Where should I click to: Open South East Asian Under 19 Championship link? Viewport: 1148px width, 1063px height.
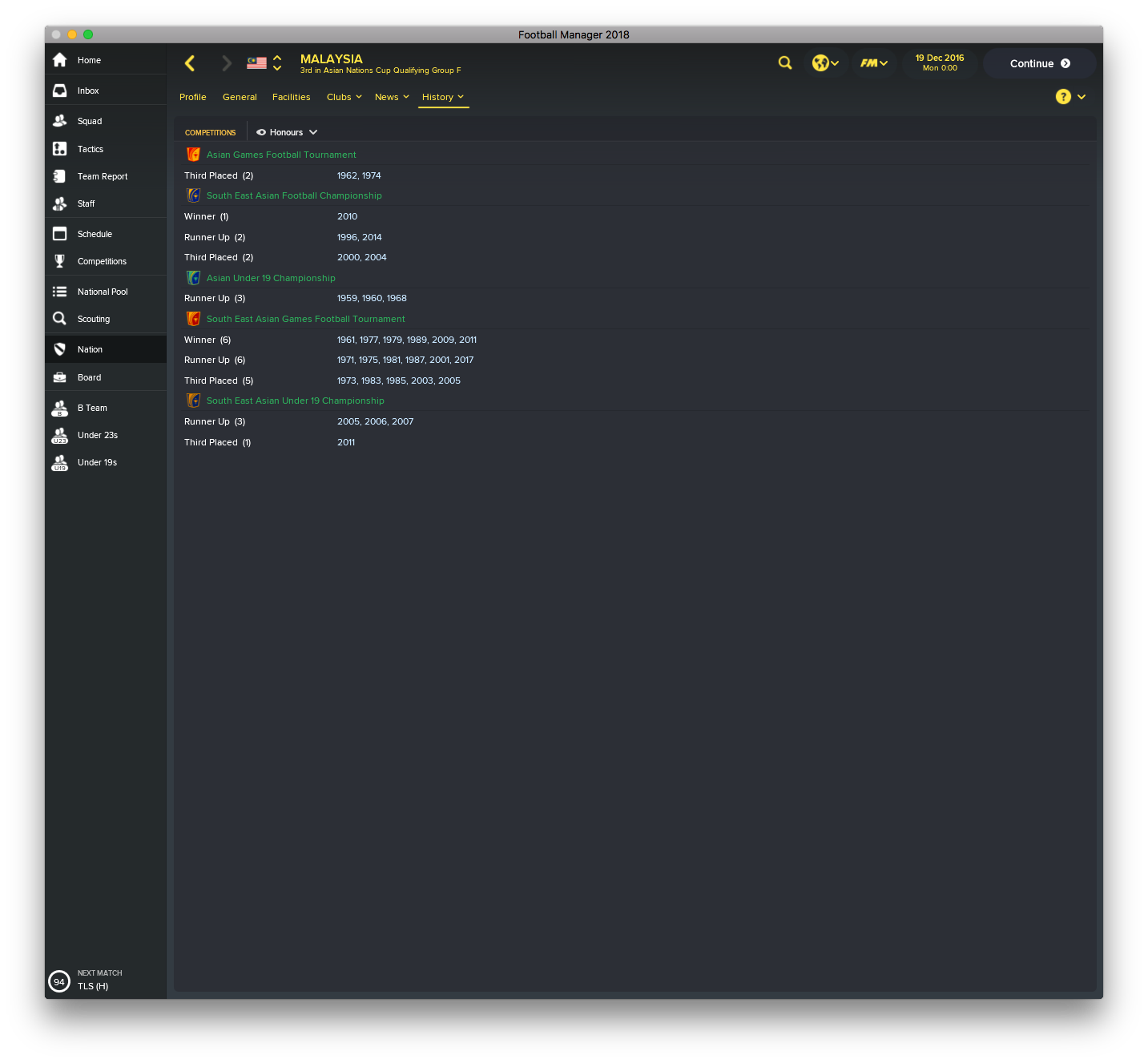[296, 401]
